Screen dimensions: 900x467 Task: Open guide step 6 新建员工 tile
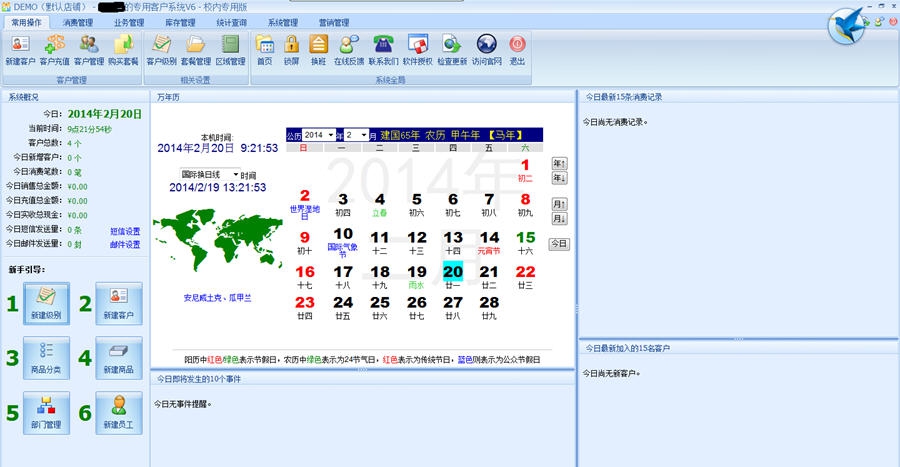coord(119,413)
